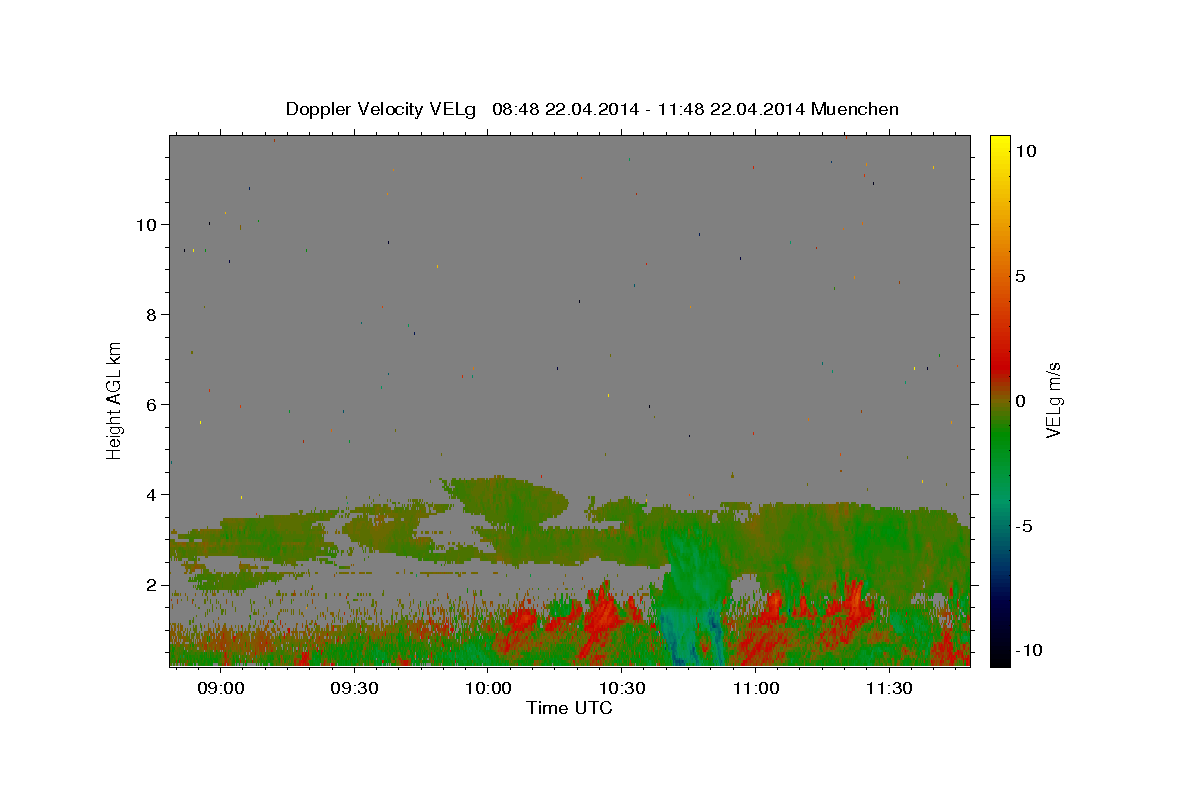Click the 09:30 time tick label
Image resolution: width=1200 pixels, height=800 pixels.
click(354, 689)
